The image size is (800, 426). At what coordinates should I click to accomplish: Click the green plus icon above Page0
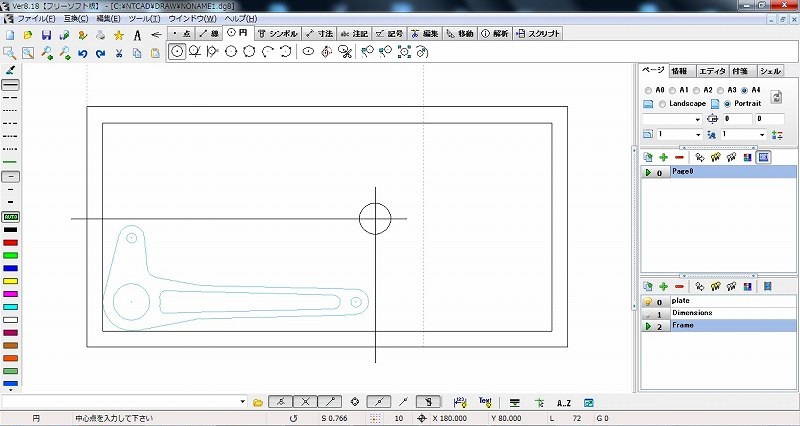[x=663, y=157]
